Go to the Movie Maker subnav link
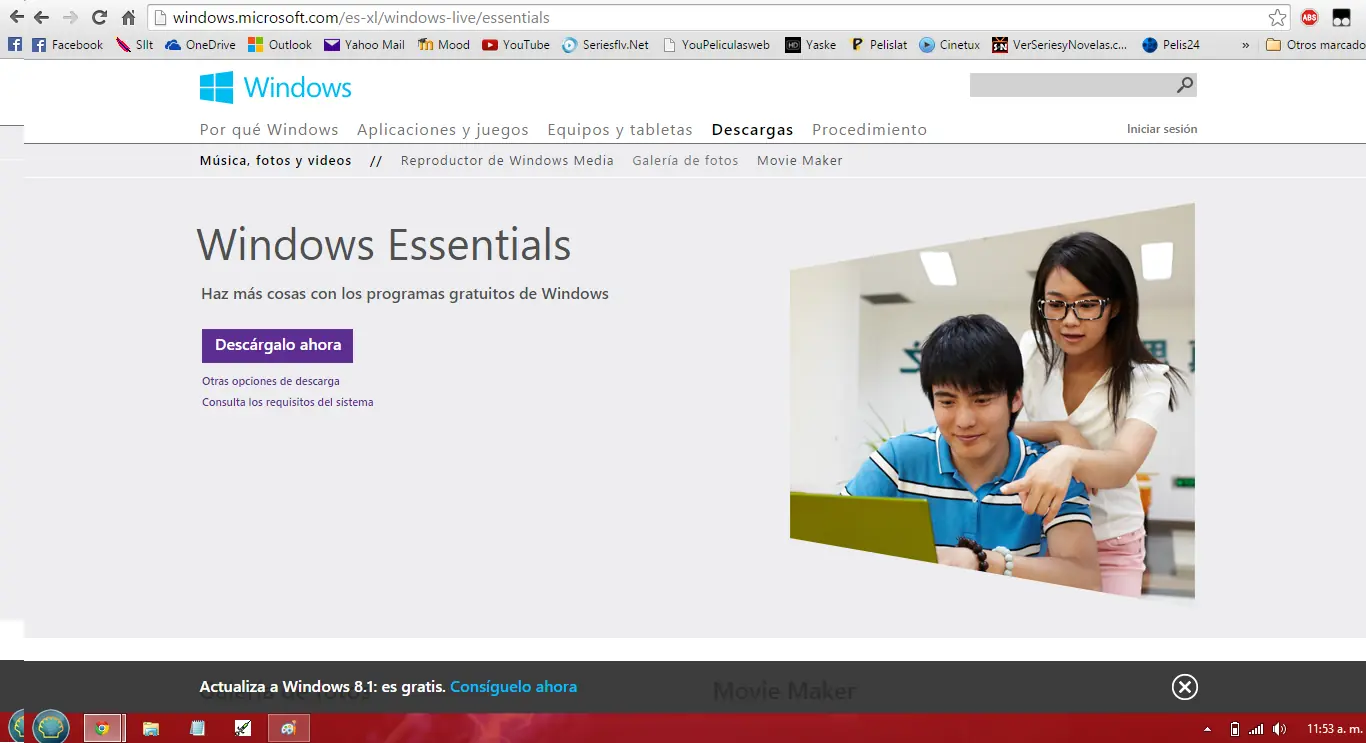The width and height of the screenshot is (1366, 743). click(x=800, y=160)
